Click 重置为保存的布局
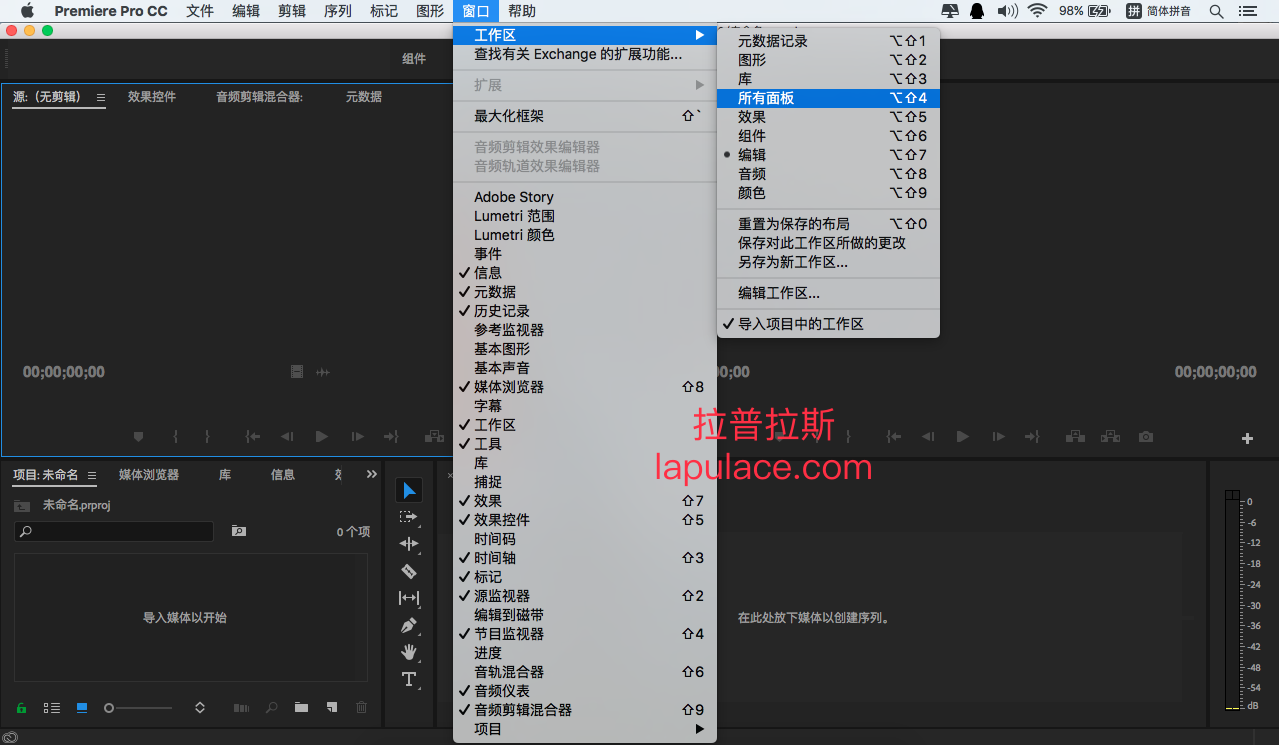 click(828, 224)
